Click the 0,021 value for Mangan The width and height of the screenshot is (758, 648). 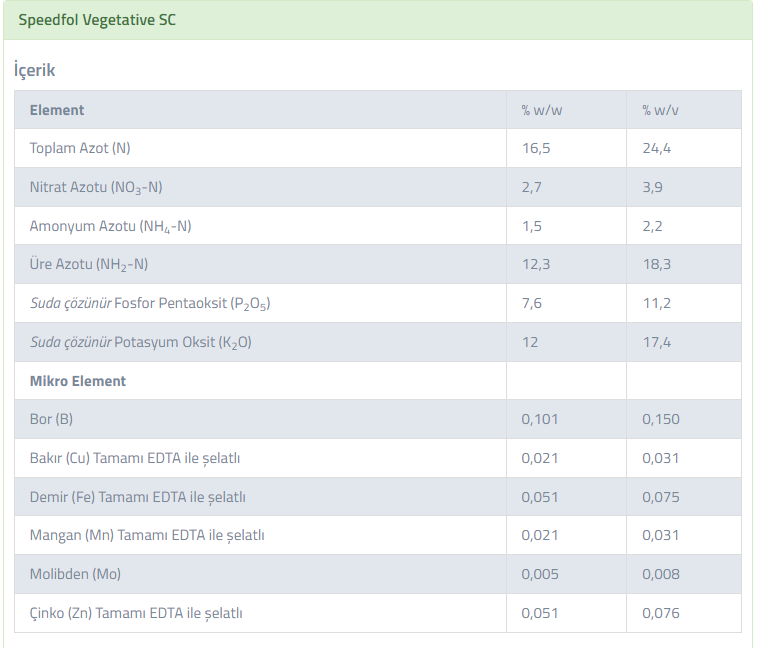539,535
